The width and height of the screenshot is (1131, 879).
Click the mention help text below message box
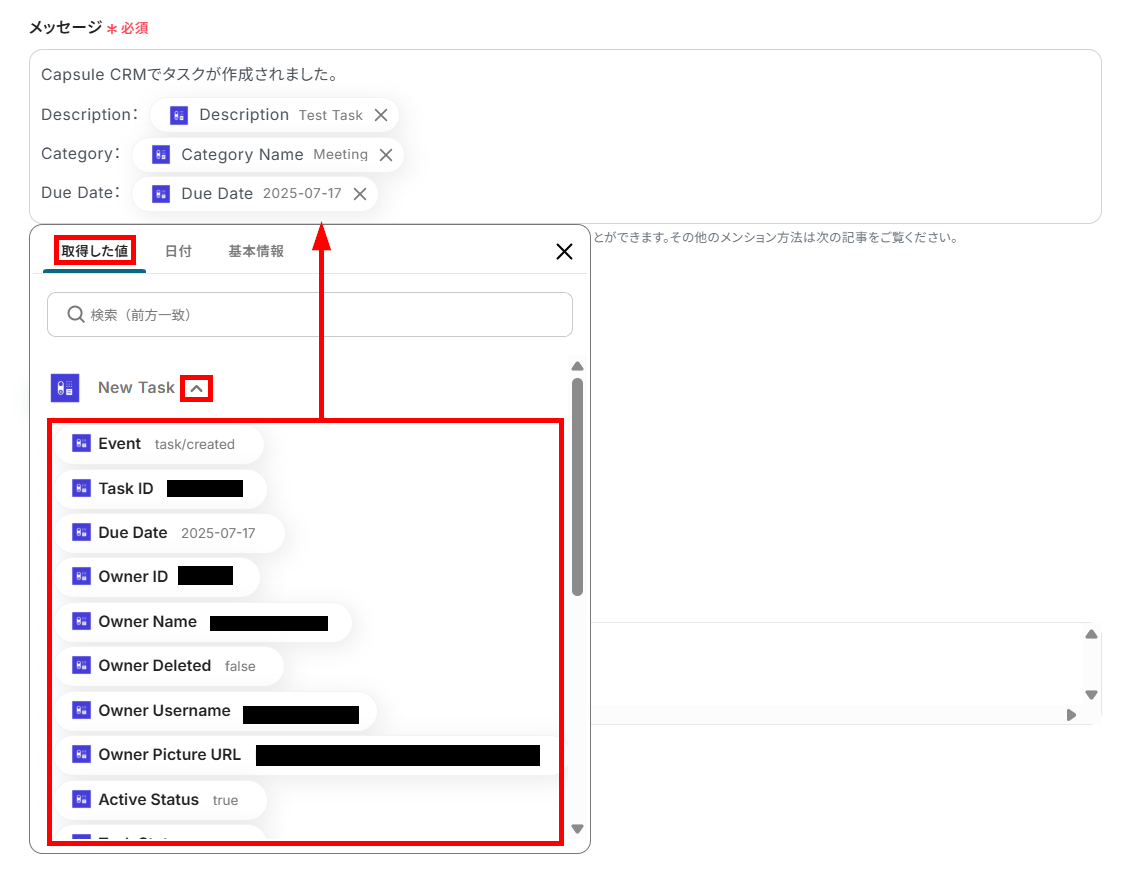tap(775, 237)
